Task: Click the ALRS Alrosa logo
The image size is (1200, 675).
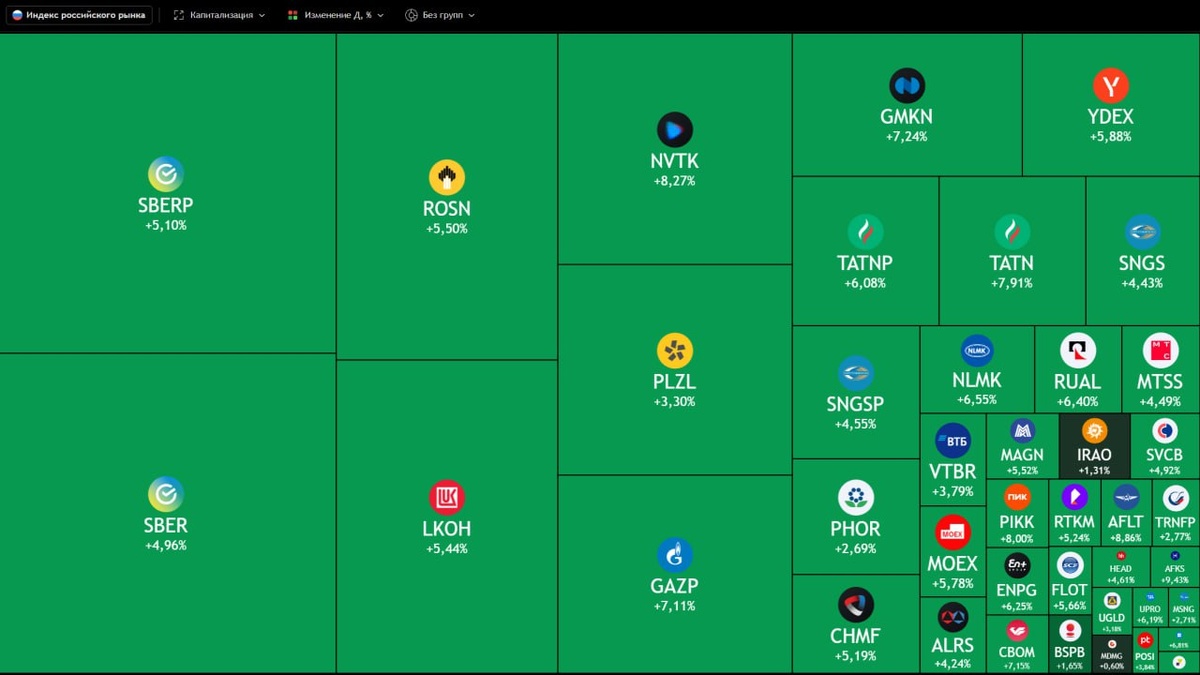Action: 953,617
